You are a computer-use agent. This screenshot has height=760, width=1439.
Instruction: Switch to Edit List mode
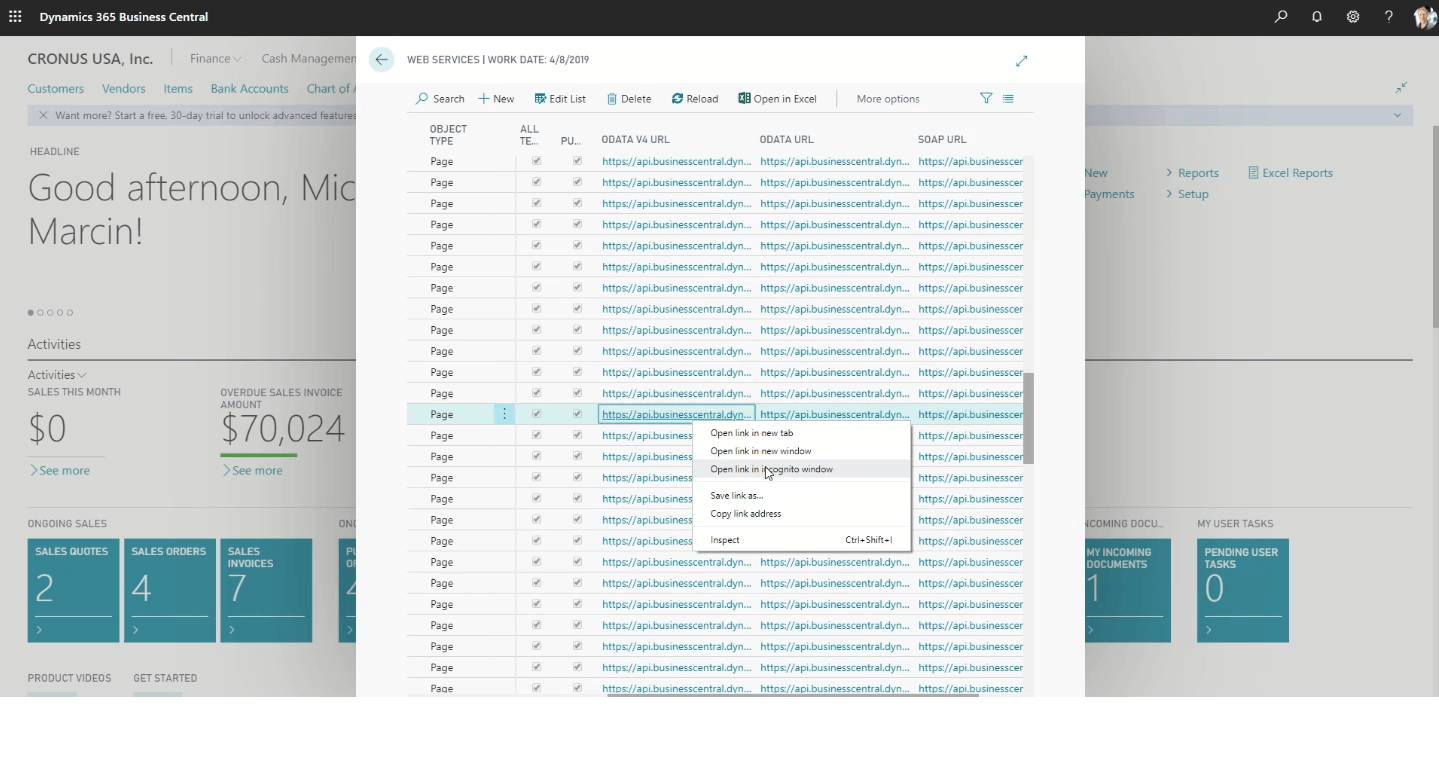coord(560,99)
